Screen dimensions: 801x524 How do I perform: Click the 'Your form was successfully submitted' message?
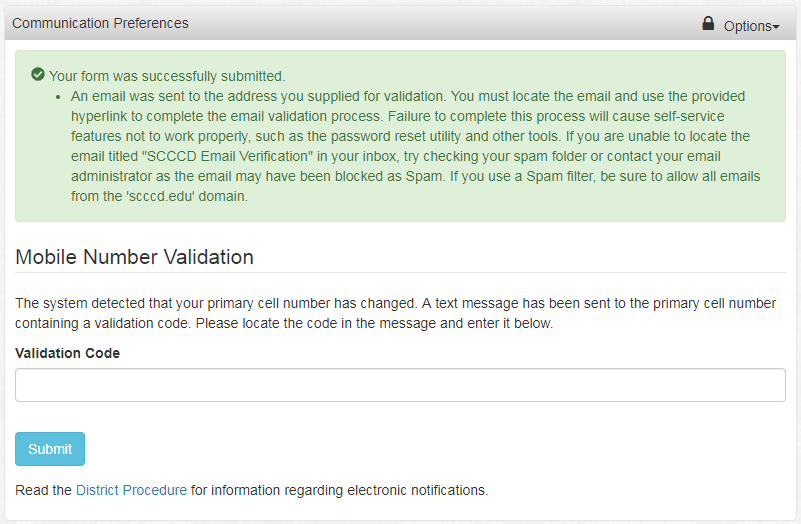pos(167,76)
